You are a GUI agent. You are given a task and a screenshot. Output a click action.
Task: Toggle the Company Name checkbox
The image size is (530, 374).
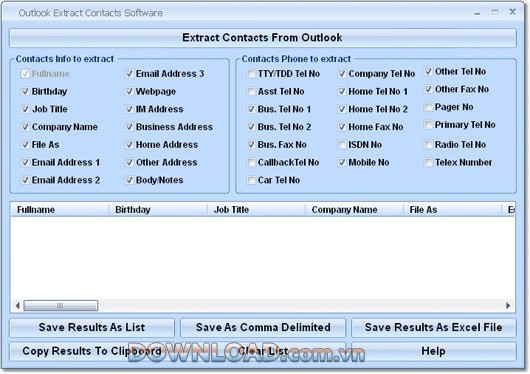pos(25,127)
